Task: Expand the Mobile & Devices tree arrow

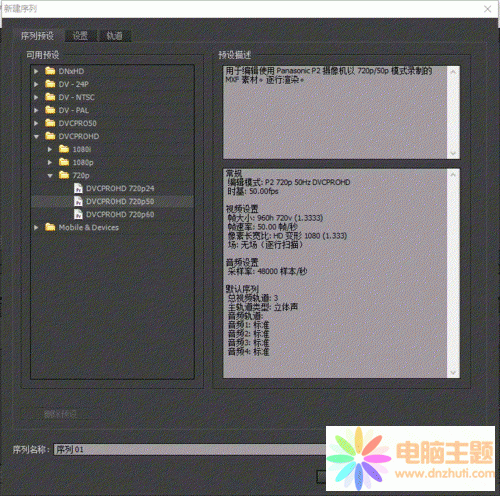Action: pos(36,227)
